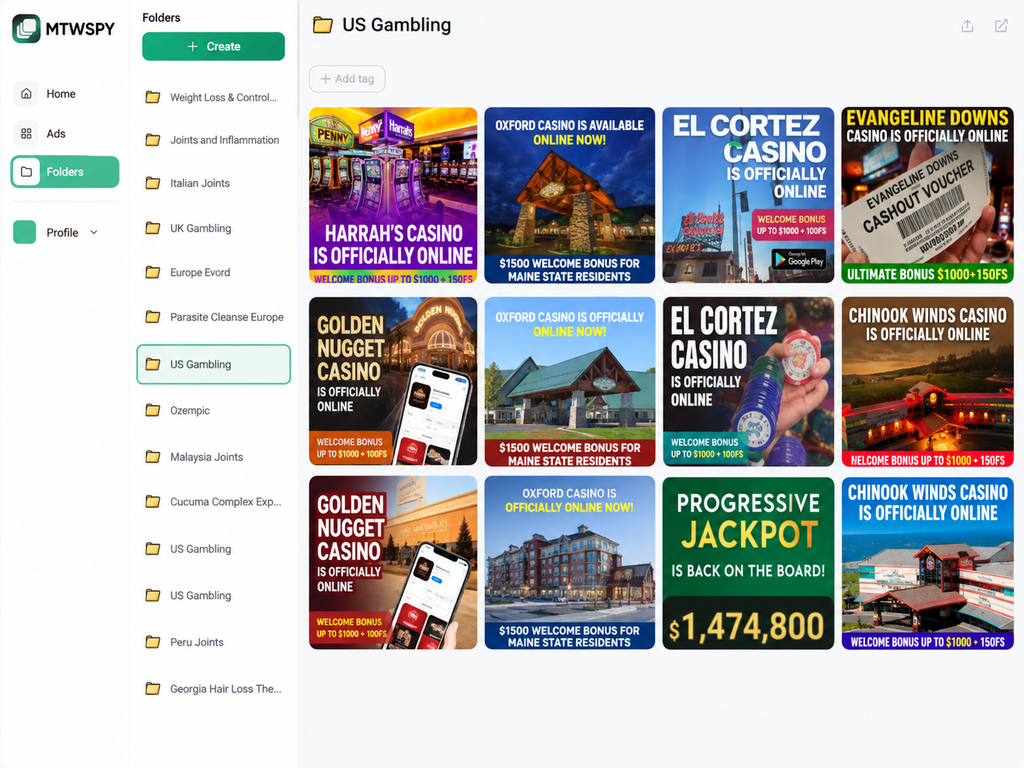Open the Evangeline Downs cashout voucher ad

coord(927,195)
